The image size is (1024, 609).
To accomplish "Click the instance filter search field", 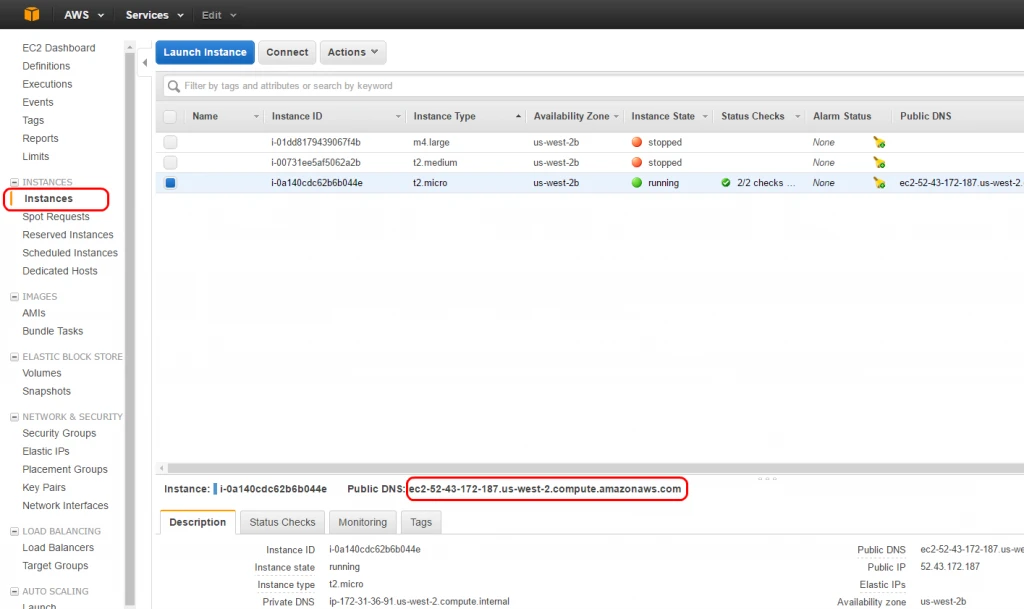I will click(x=400, y=87).
